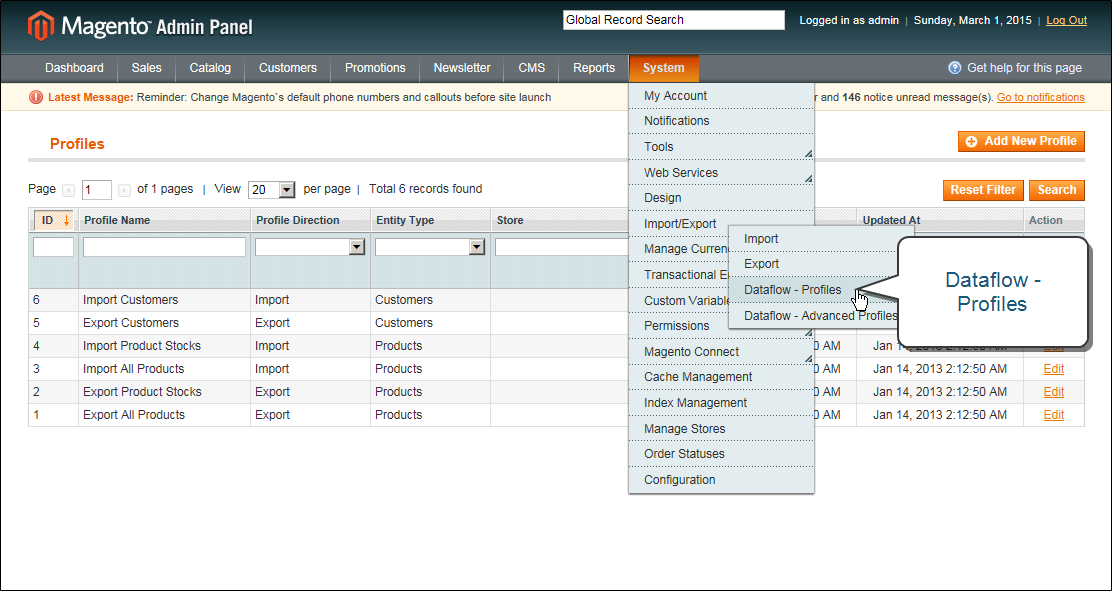Viewport: 1112px width, 591px height.
Task: Click the Export Customers row name
Action: tap(131, 323)
